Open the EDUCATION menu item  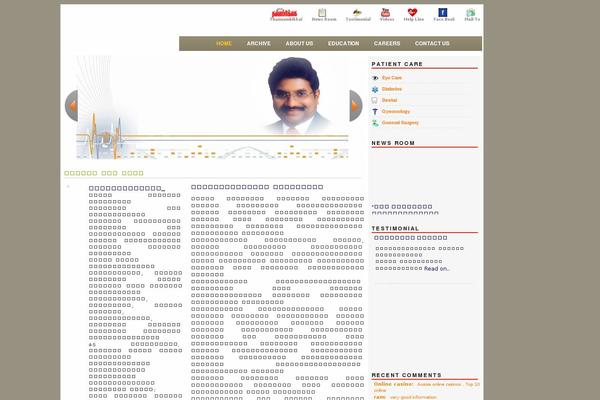click(343, 44)
